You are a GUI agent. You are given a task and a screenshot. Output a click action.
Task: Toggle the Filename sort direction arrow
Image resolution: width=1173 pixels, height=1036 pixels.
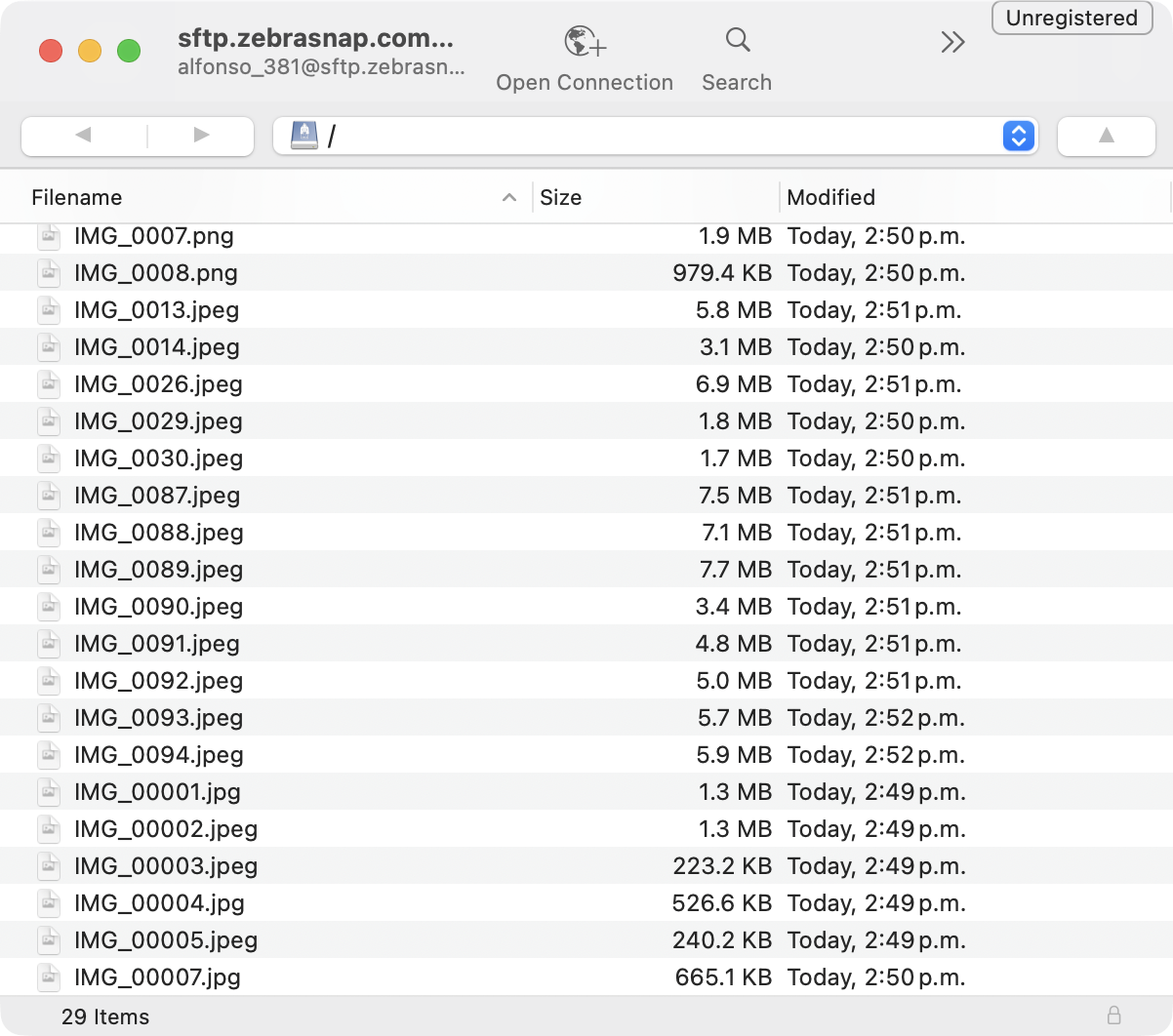point(508,197)
